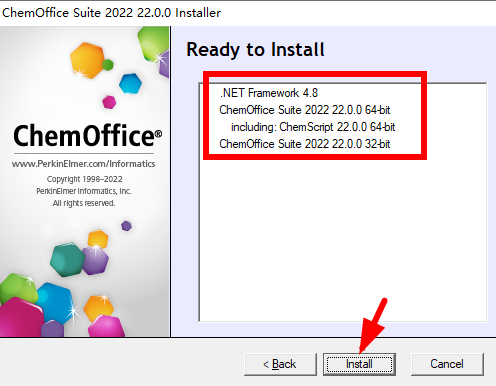Click the Ready to Install heading
Viewport: 496px width, 386px height.
pos(255,50)
